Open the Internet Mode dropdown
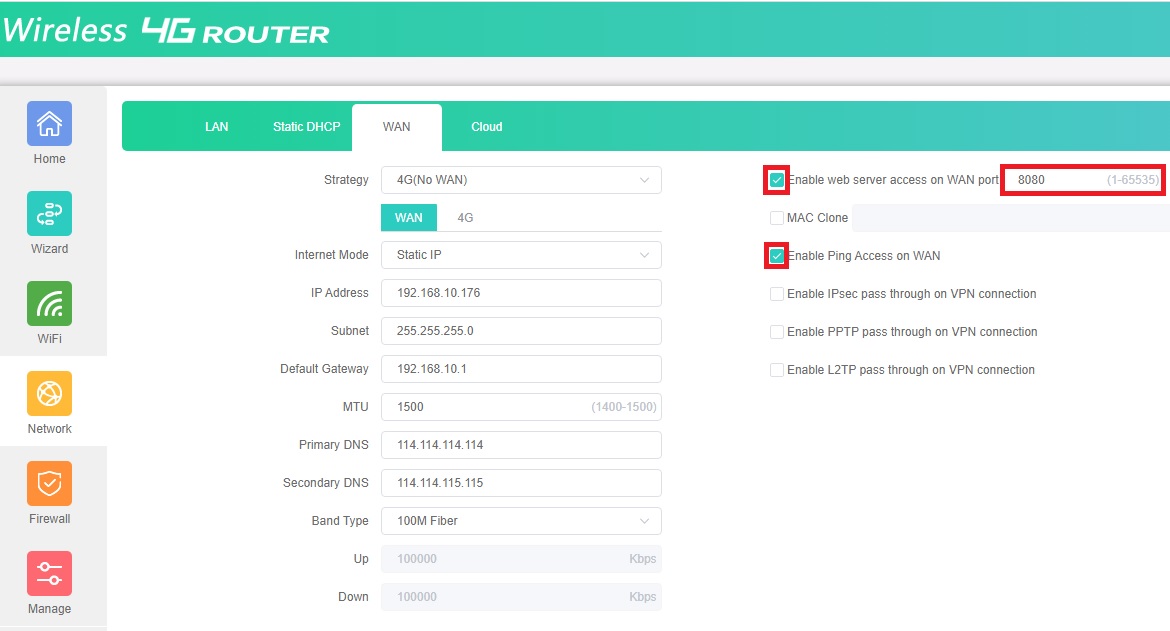Viewport: 1170px width, 631px height. [x=521, y=255]
